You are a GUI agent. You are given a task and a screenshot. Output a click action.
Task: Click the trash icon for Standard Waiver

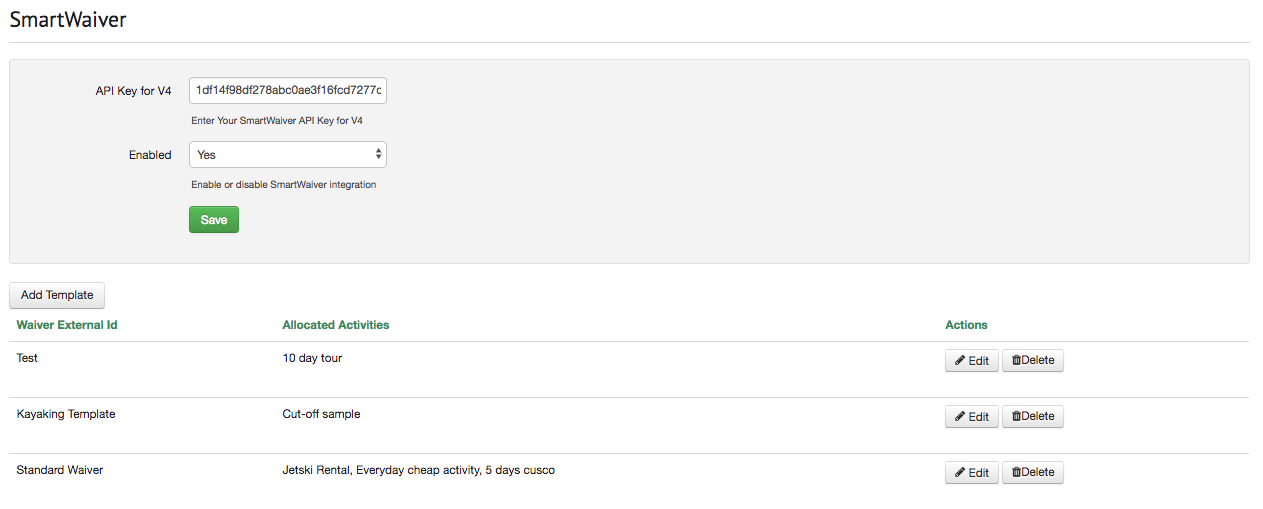[1016, 473]
